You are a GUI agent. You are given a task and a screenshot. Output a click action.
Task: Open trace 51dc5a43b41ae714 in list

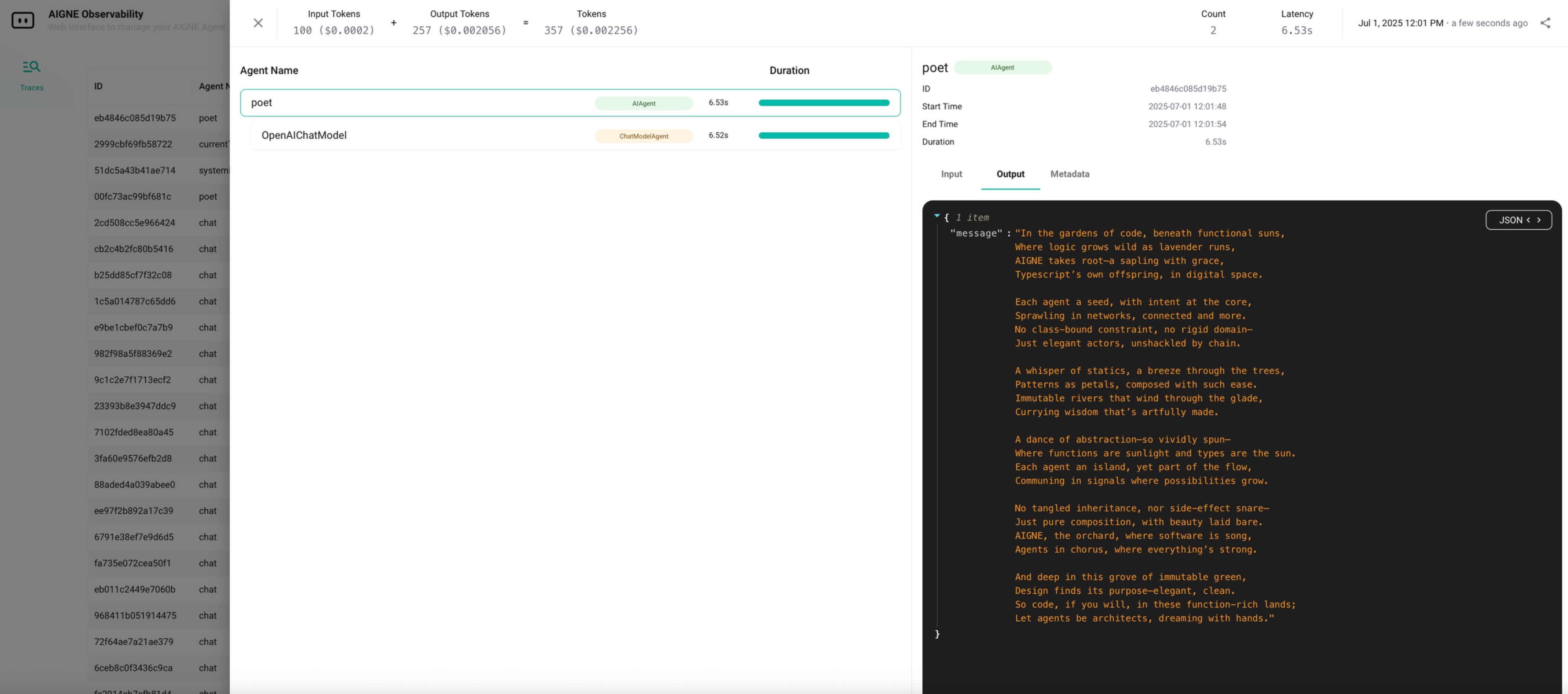click(x=134, y=170)
